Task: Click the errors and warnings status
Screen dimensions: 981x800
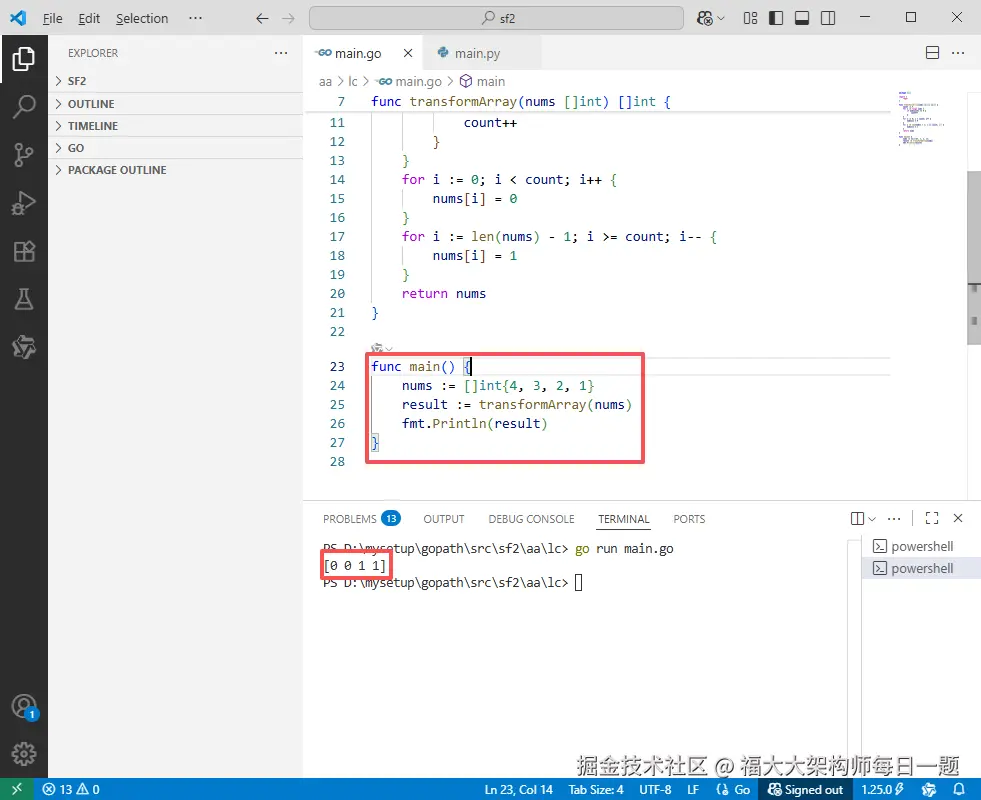Action: pos(71,789)
